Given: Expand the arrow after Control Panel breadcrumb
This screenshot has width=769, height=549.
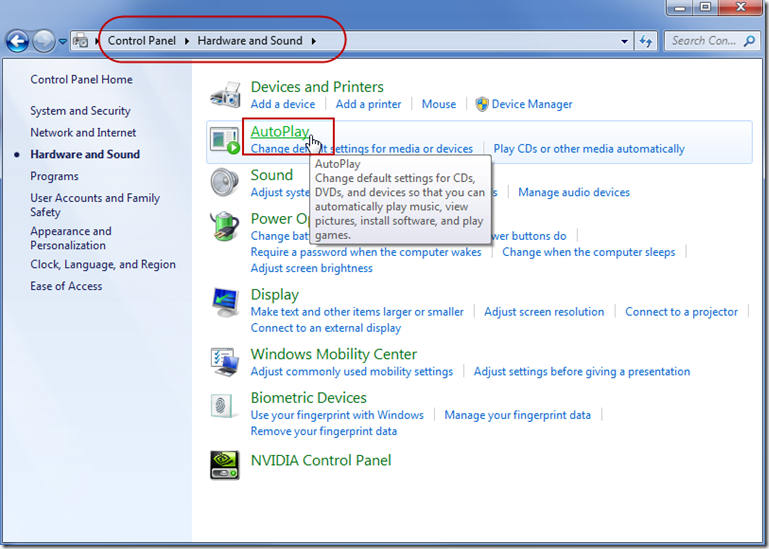Looking at the screenshot, I should point(186,41).
